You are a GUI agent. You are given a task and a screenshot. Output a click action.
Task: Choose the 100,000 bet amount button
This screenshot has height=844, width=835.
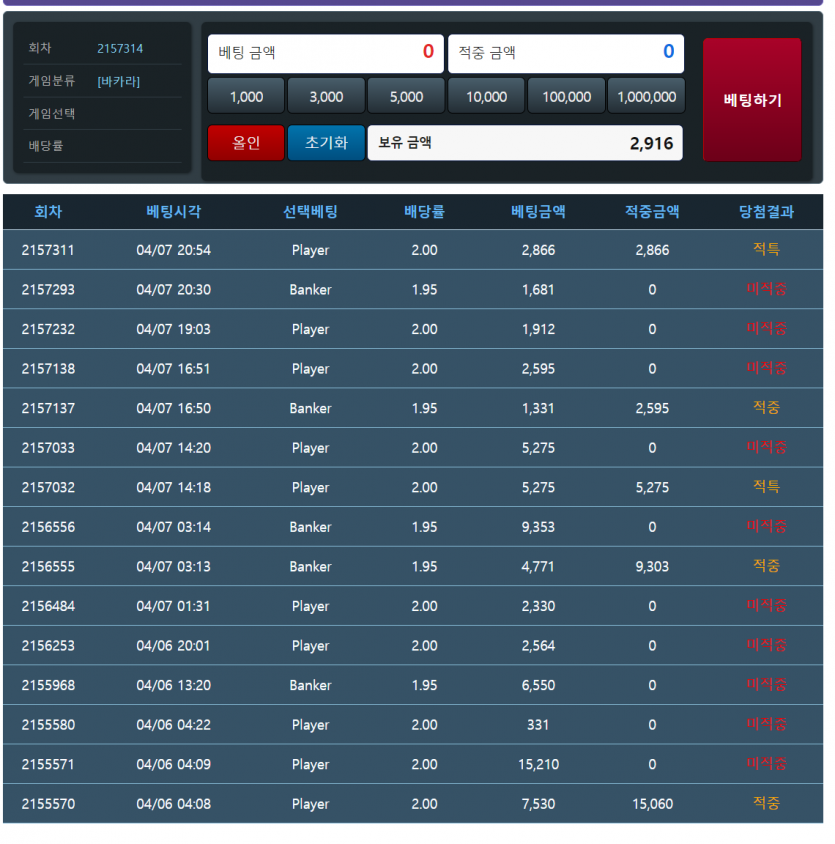click(566, 97)
